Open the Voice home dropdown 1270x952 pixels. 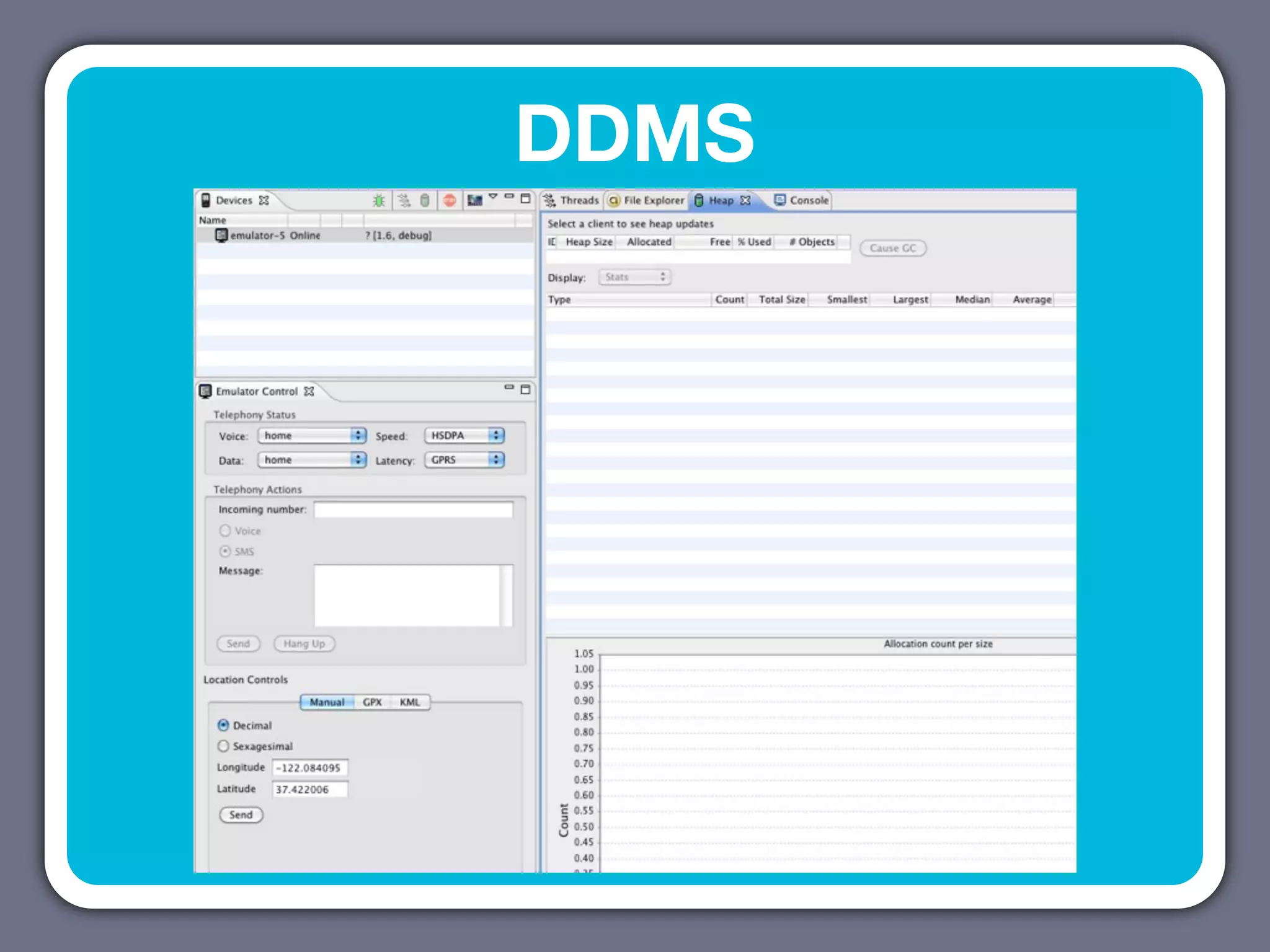click(312, 436)
